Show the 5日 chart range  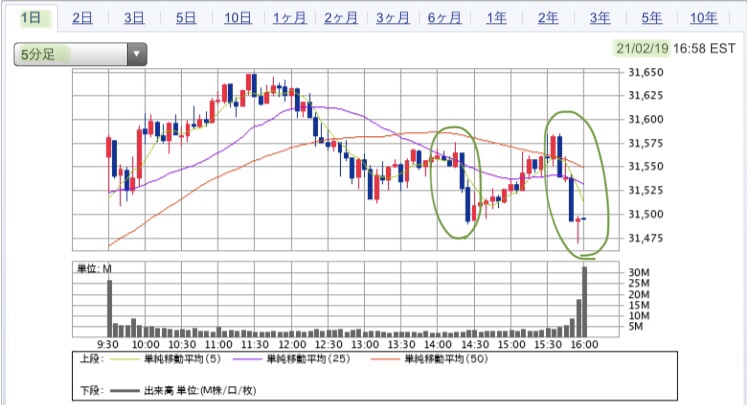[x=186, y=18]
